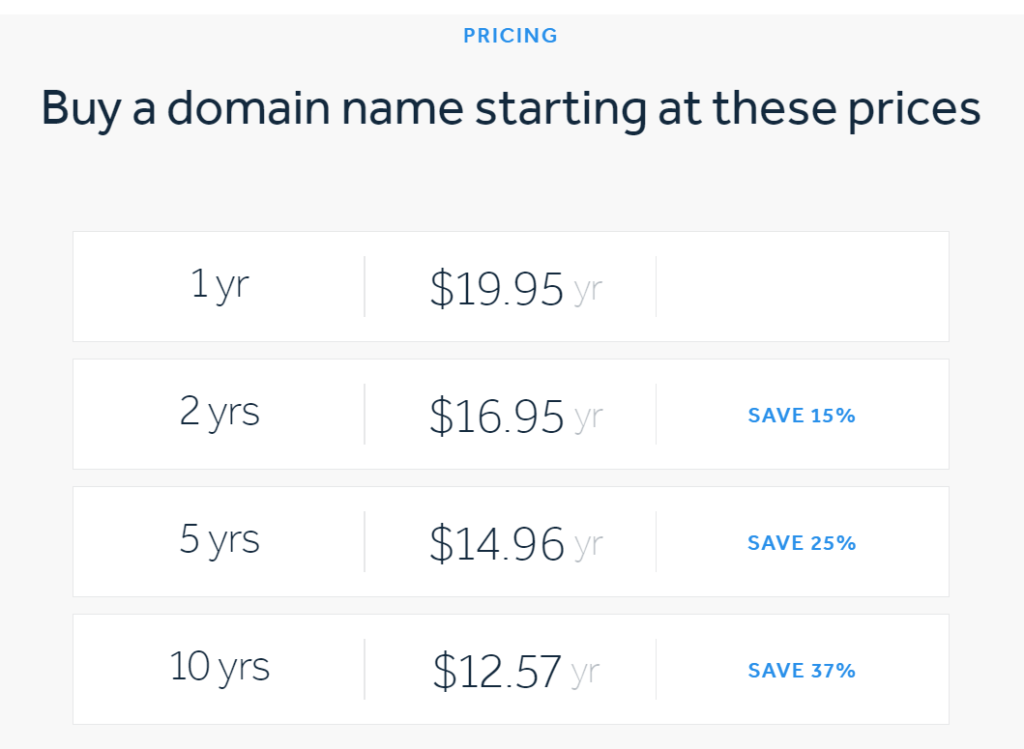
Task: Select the 2 yrs term label
Action: coord(219,413)
